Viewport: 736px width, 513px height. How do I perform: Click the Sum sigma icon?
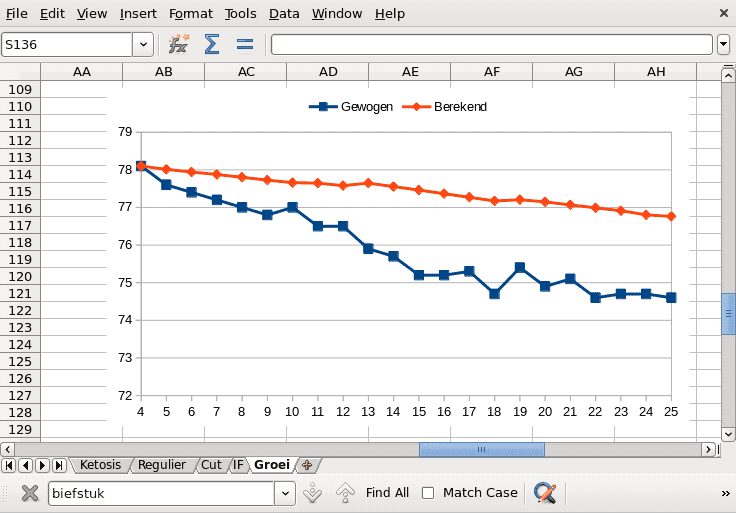coord(212,44)
